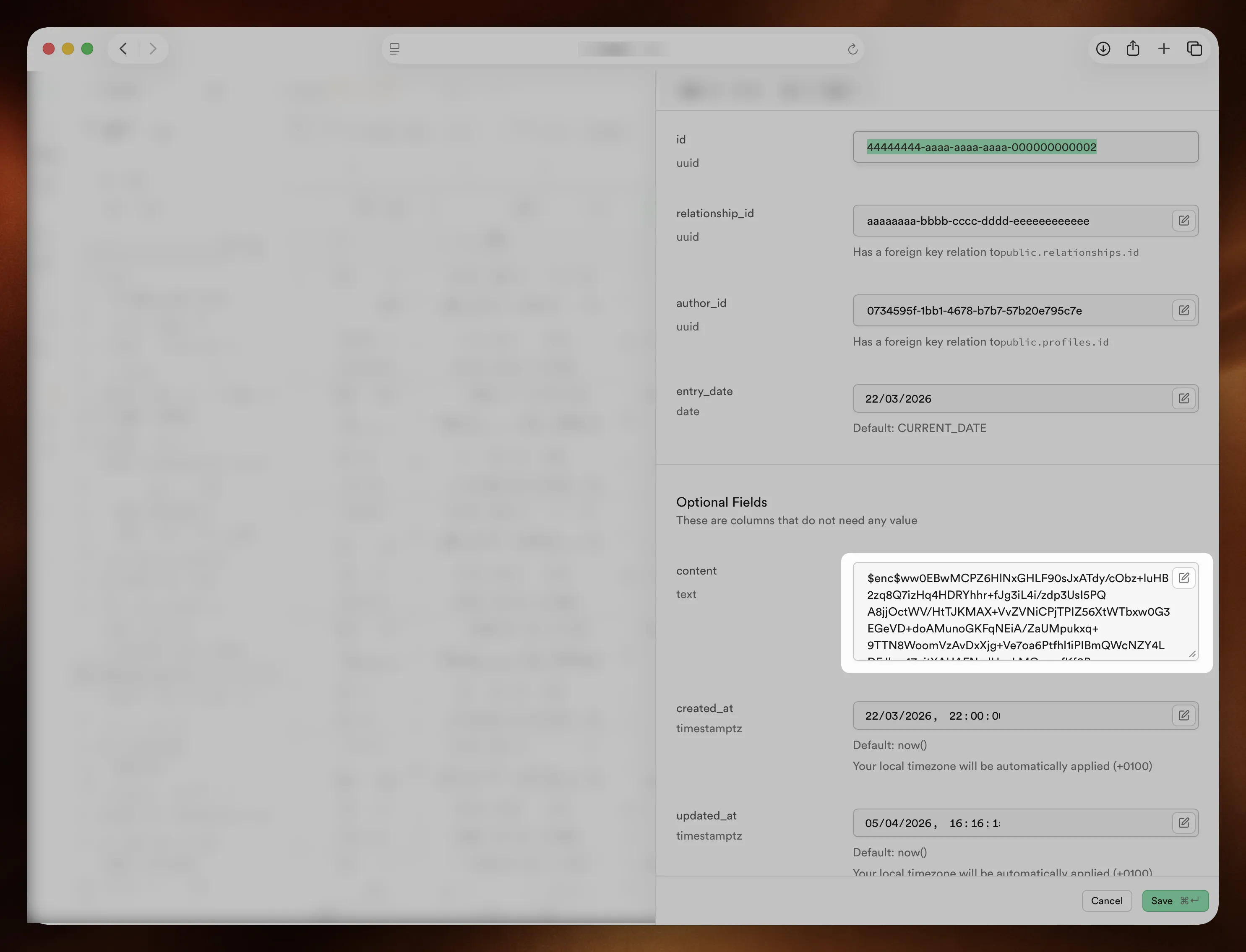Image resolution: width=1246 pixels, height=952 pixels.
Task: Click the relationship_id column label
Action: click(715, 213)
